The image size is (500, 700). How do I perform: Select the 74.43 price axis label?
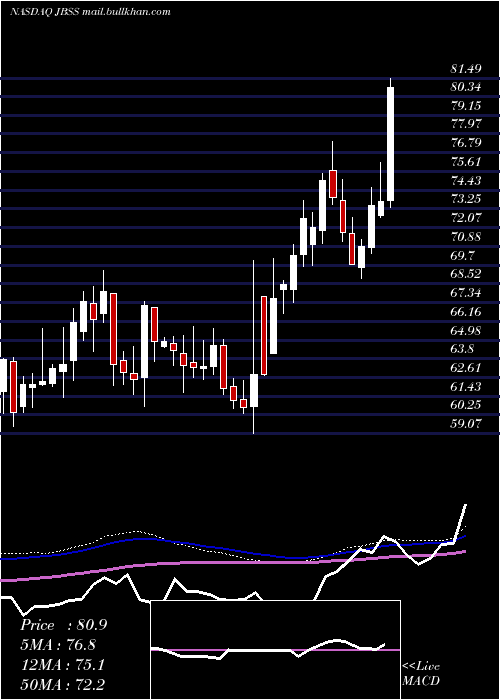[466, 180]
